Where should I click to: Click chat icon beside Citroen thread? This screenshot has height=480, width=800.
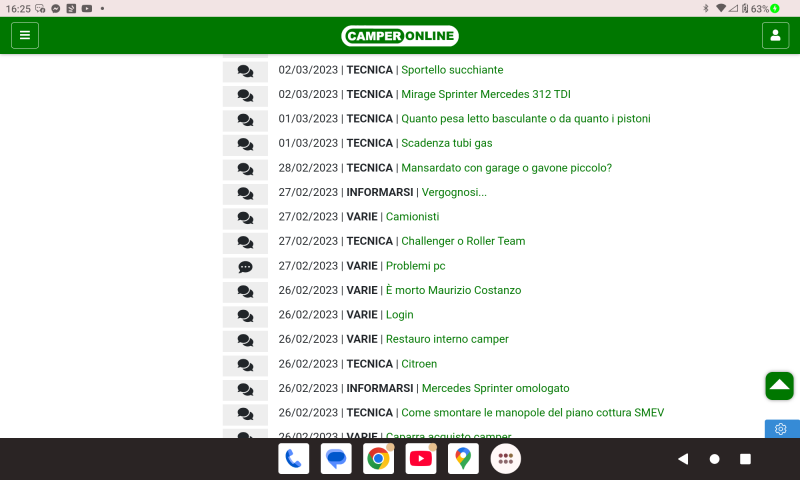pos(245,364)
